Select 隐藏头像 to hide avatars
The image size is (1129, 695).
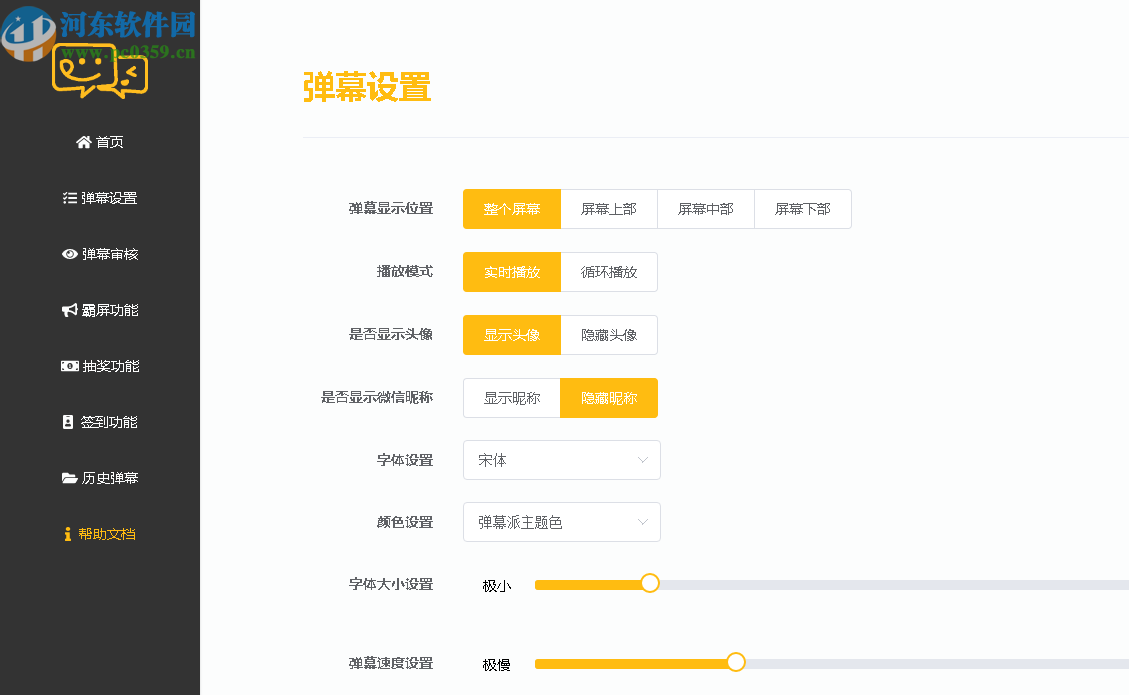(x=609, y=334)
